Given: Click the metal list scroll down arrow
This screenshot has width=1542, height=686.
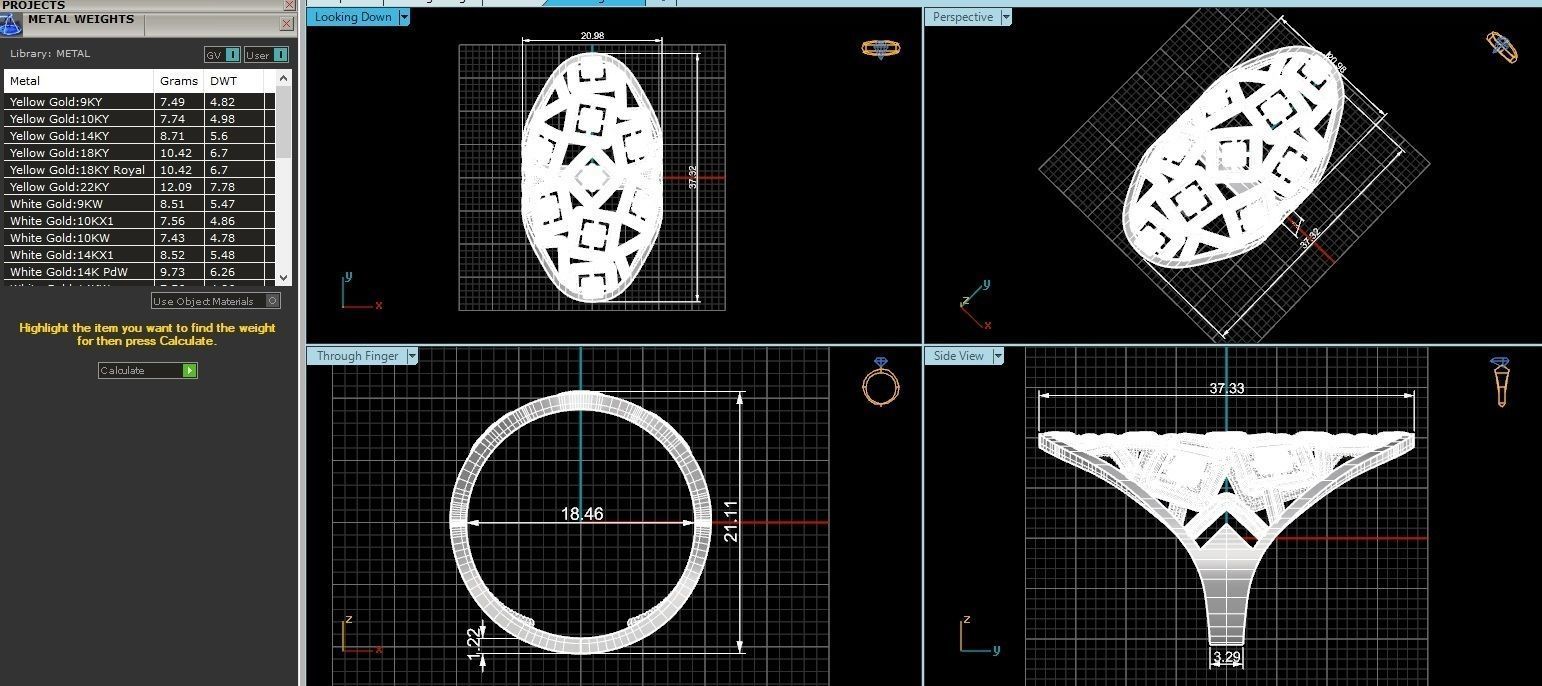Looking at the screenshot, I should click(x=284, y=277).
